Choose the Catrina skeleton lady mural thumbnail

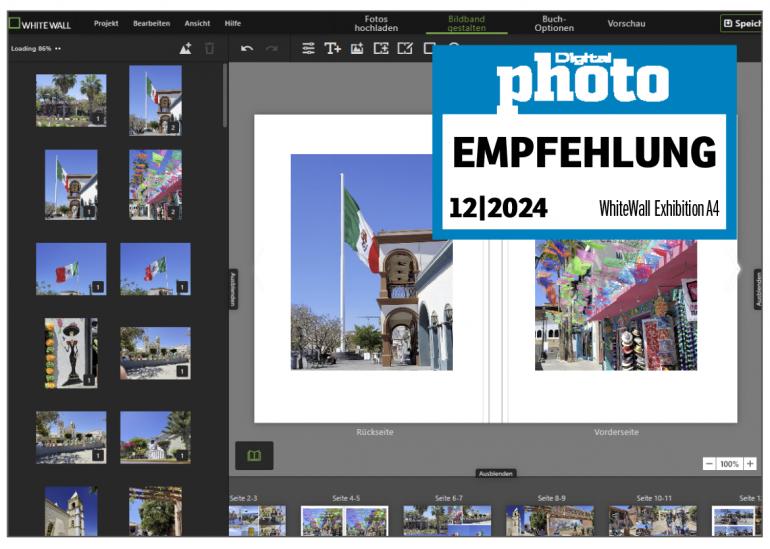(x=71, y=353)
